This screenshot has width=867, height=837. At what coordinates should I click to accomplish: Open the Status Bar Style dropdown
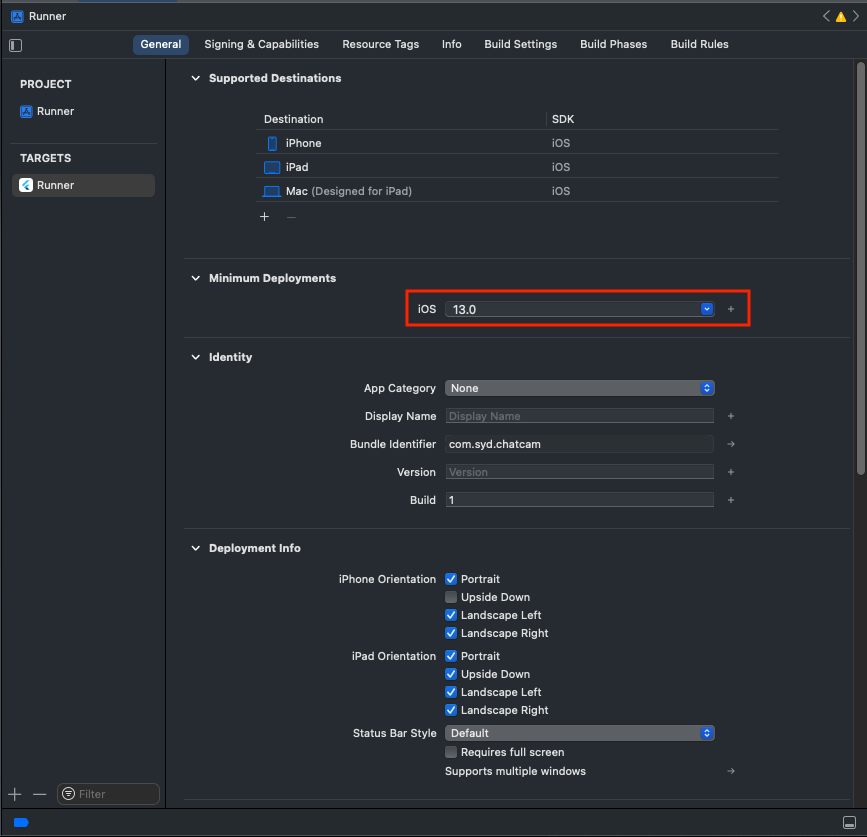point(579,733)
